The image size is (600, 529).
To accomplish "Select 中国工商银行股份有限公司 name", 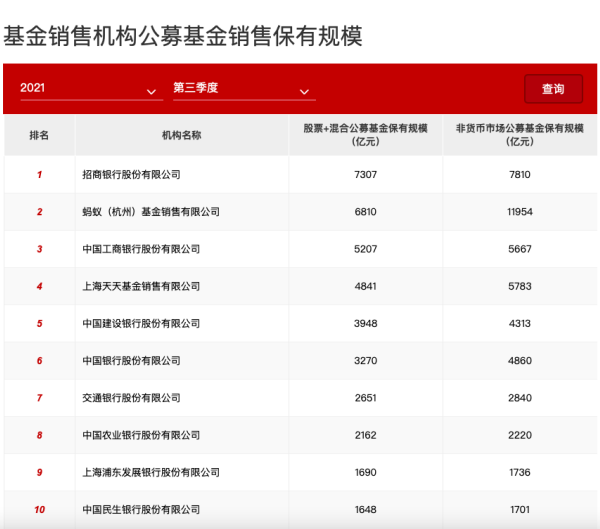I will coord(141,249).
